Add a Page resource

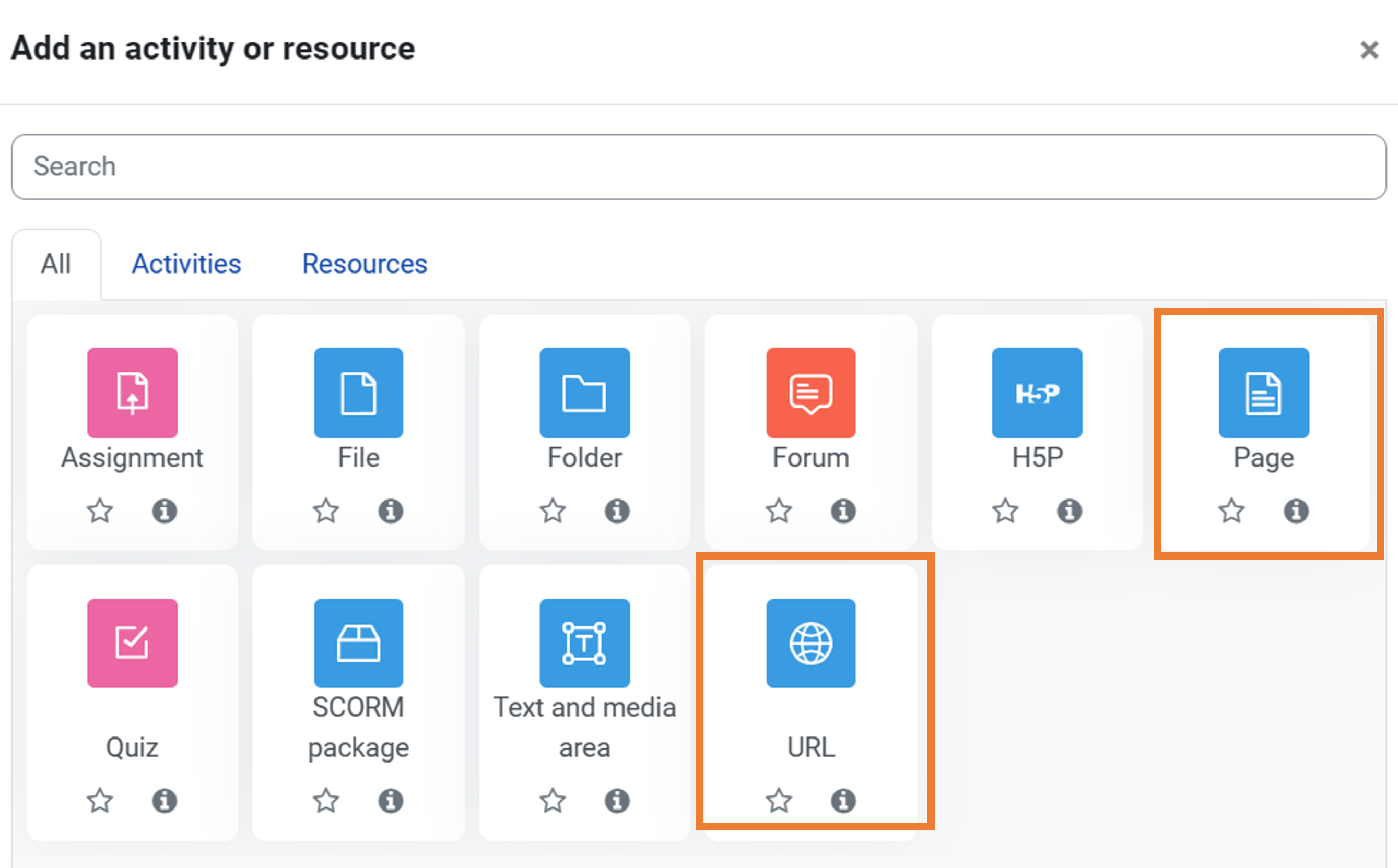(1264, 393)
